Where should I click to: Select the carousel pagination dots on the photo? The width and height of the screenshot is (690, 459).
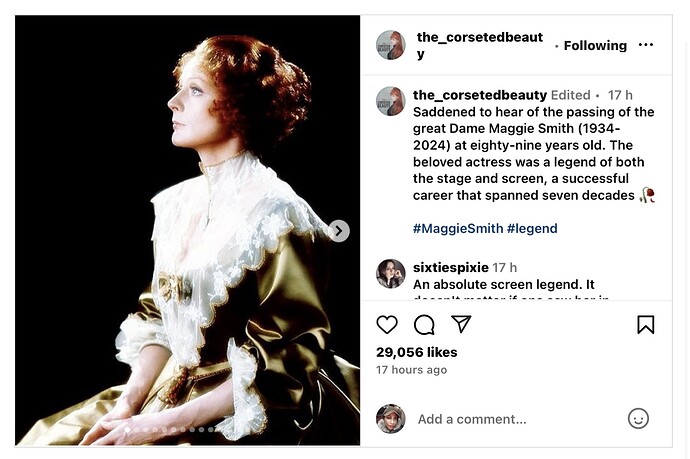pos(170,430)
